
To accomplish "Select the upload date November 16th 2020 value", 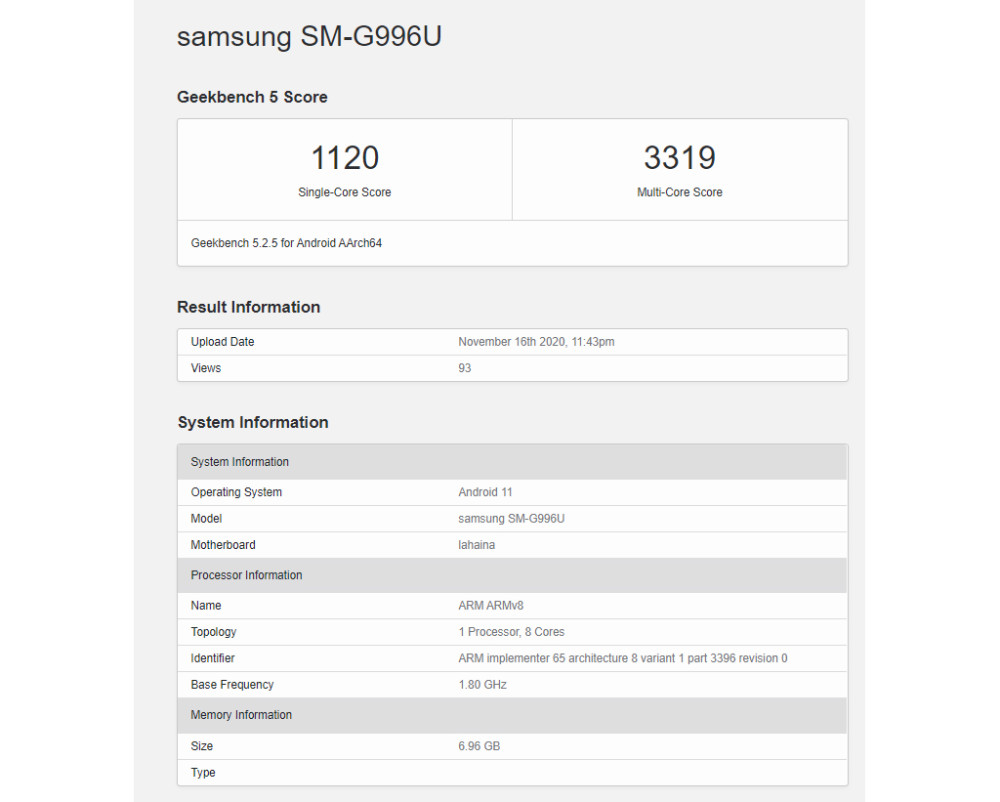I will point(536,342).
